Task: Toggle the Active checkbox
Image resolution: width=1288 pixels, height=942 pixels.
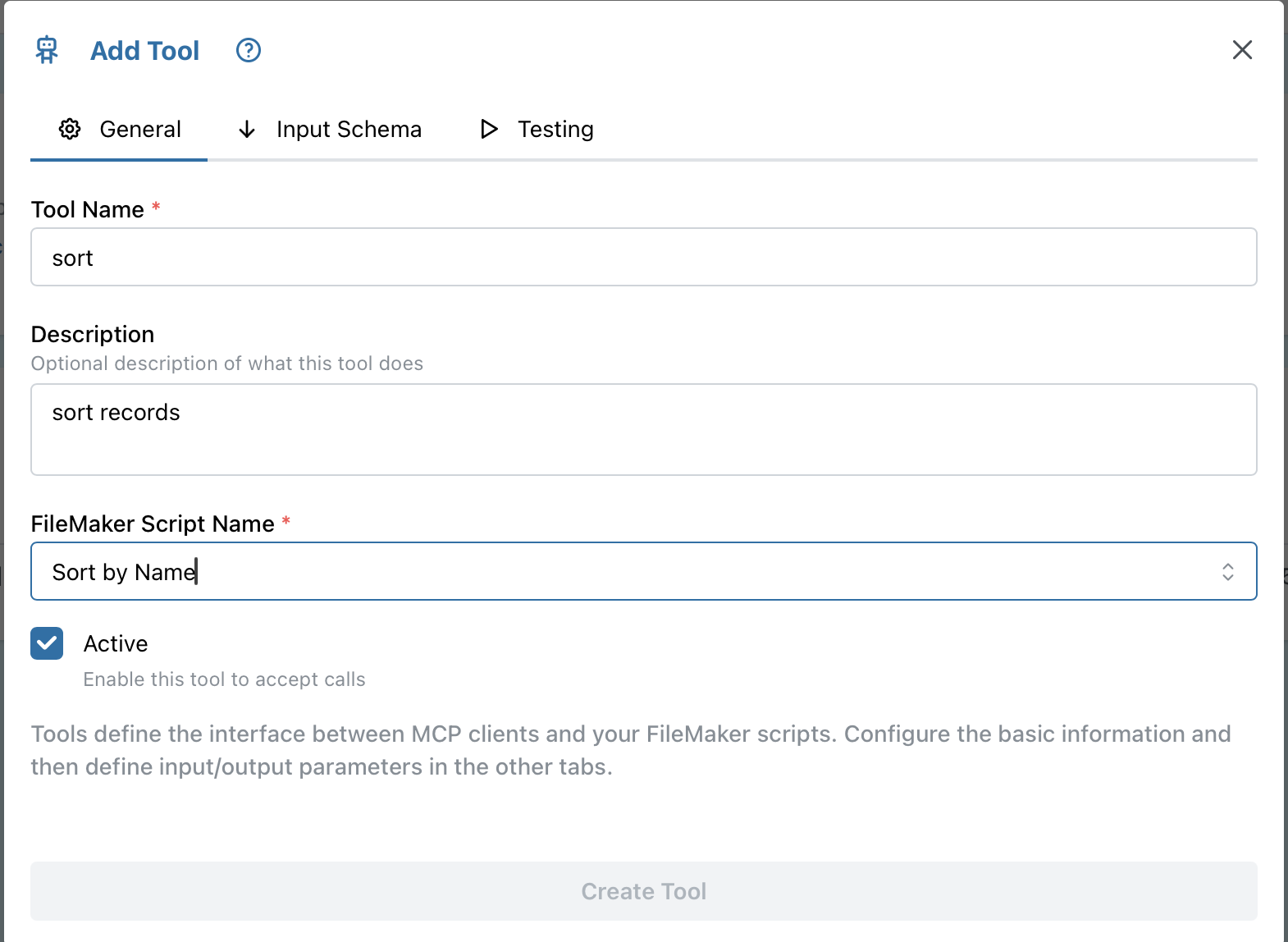Action: click(x=47, y=643)
